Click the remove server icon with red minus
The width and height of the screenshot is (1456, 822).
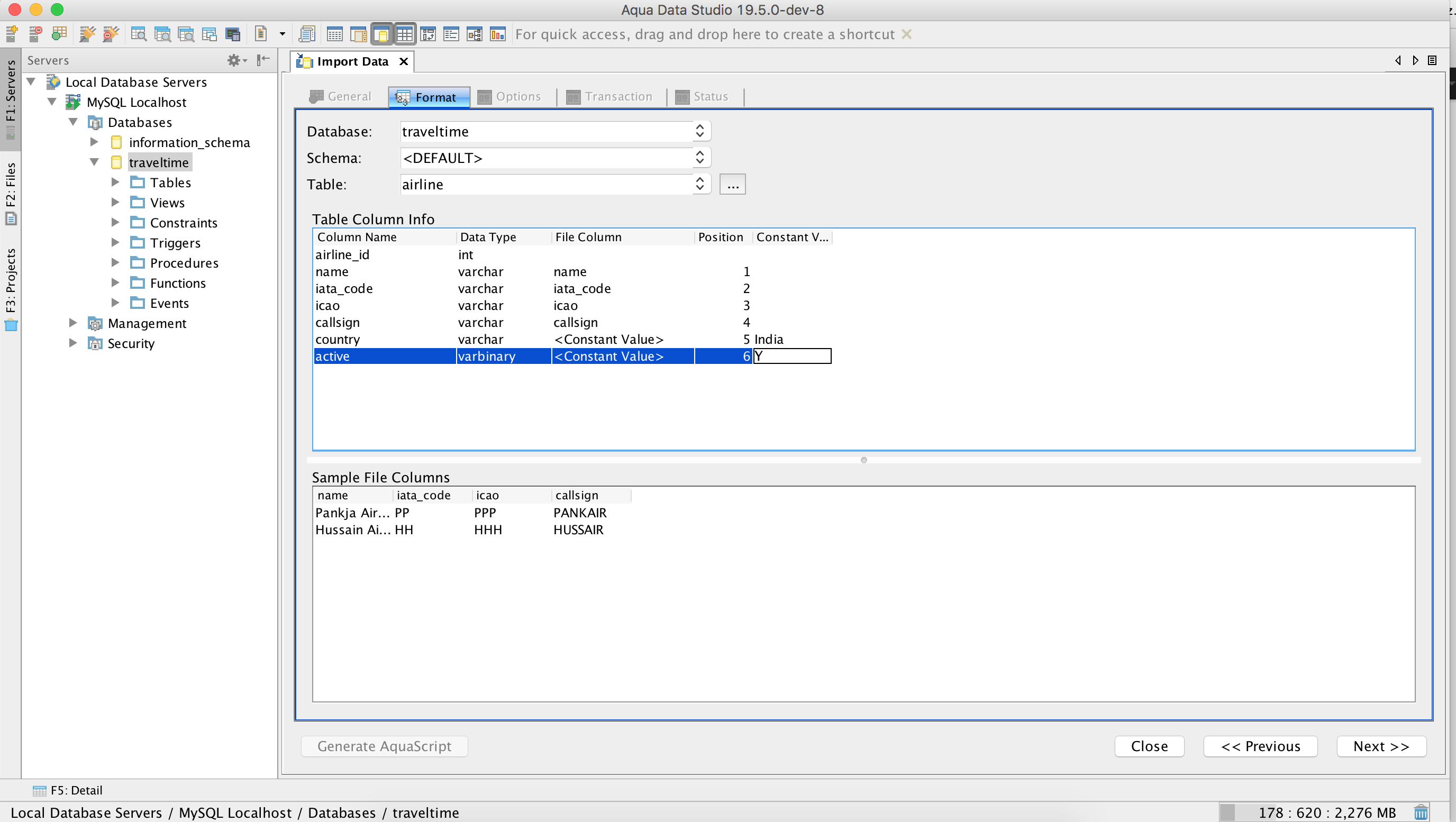[x=35, y=34]
